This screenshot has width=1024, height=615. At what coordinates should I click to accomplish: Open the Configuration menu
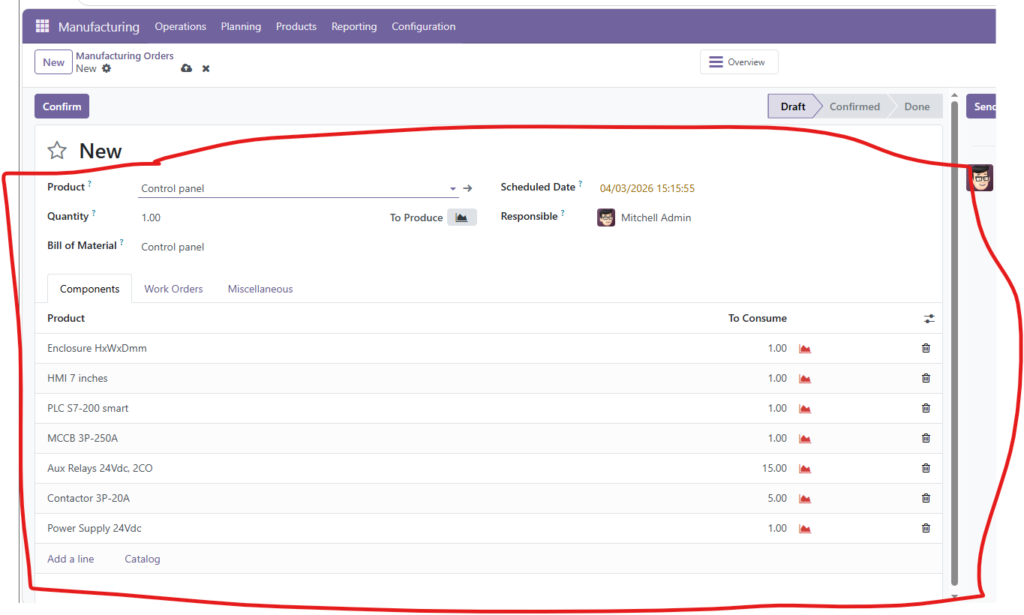point(423,27)
